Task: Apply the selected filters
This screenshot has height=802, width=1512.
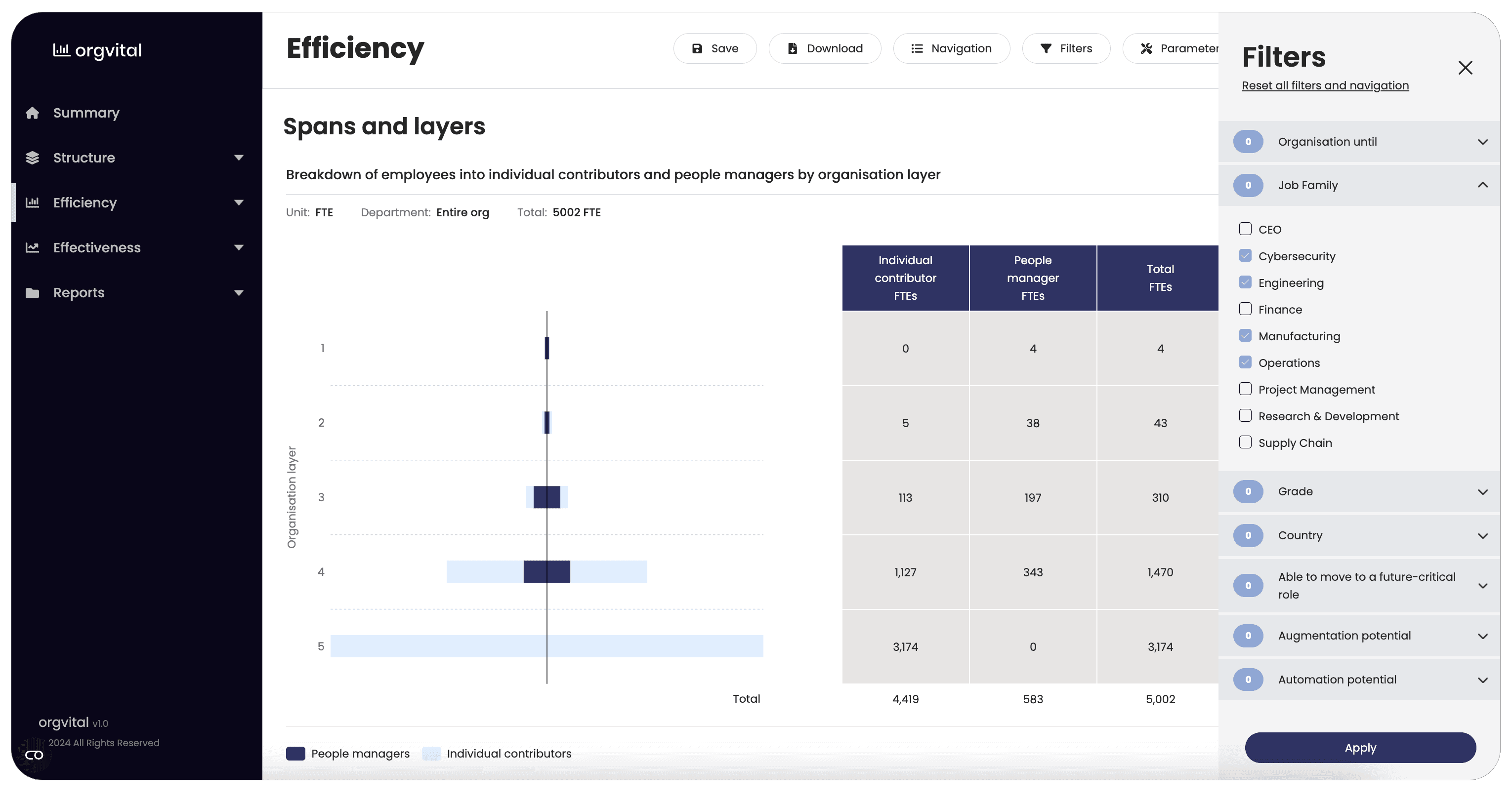Action: (1360, 748)
